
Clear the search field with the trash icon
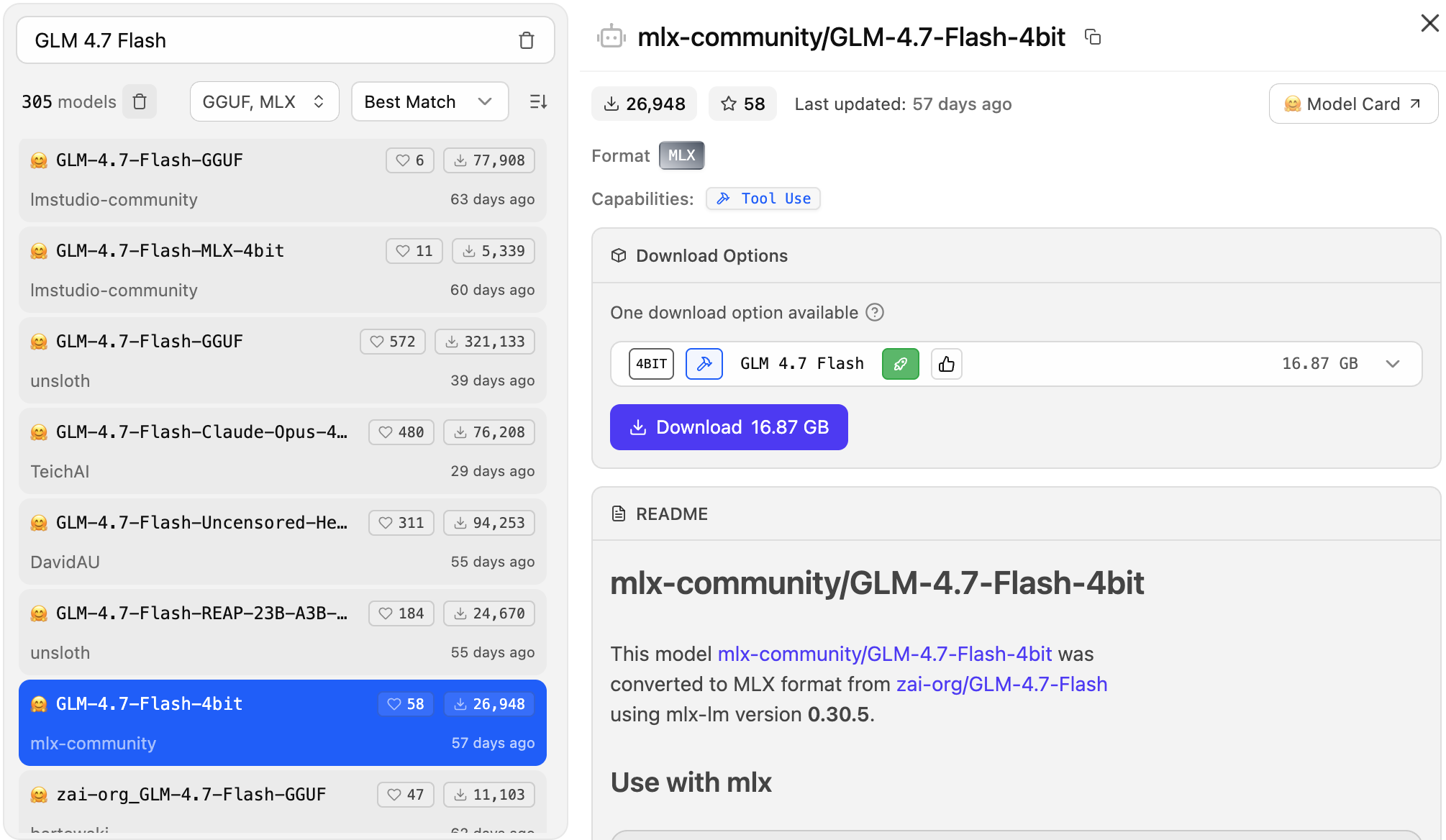tap(526, 40)
